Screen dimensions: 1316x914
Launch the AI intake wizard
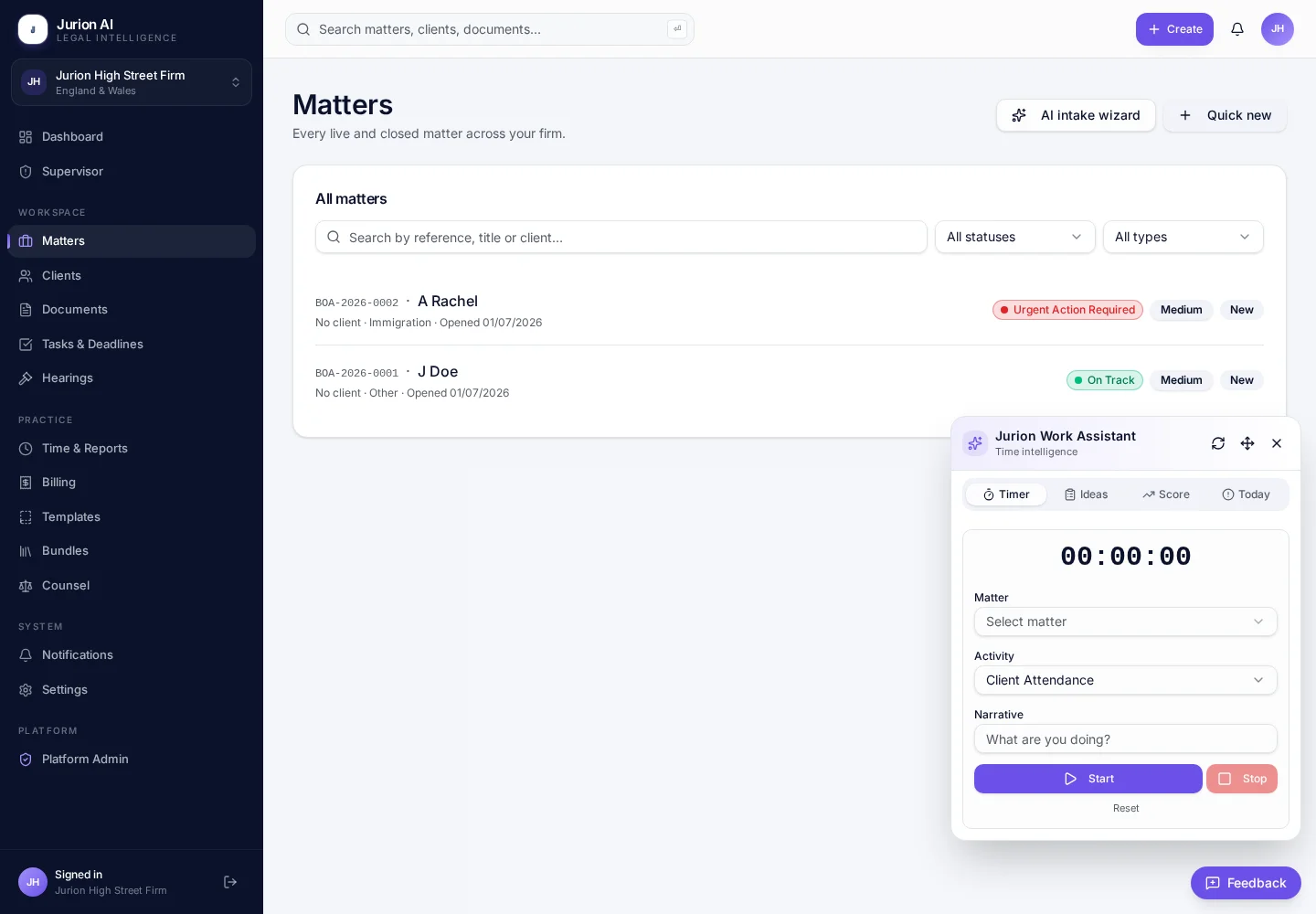1076,115
